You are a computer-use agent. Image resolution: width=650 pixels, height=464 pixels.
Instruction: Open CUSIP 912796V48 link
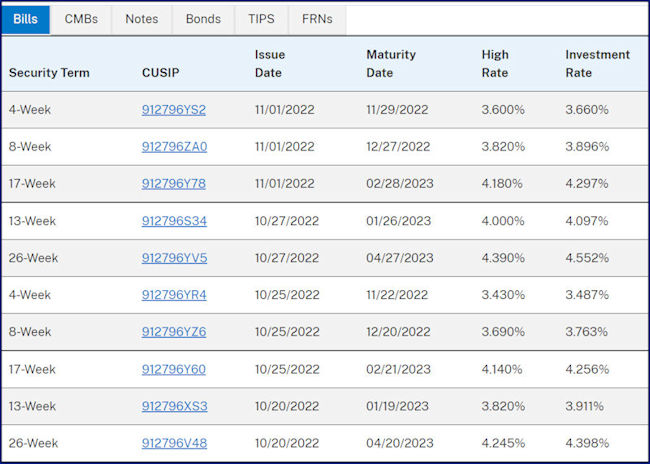pos(174,443)
